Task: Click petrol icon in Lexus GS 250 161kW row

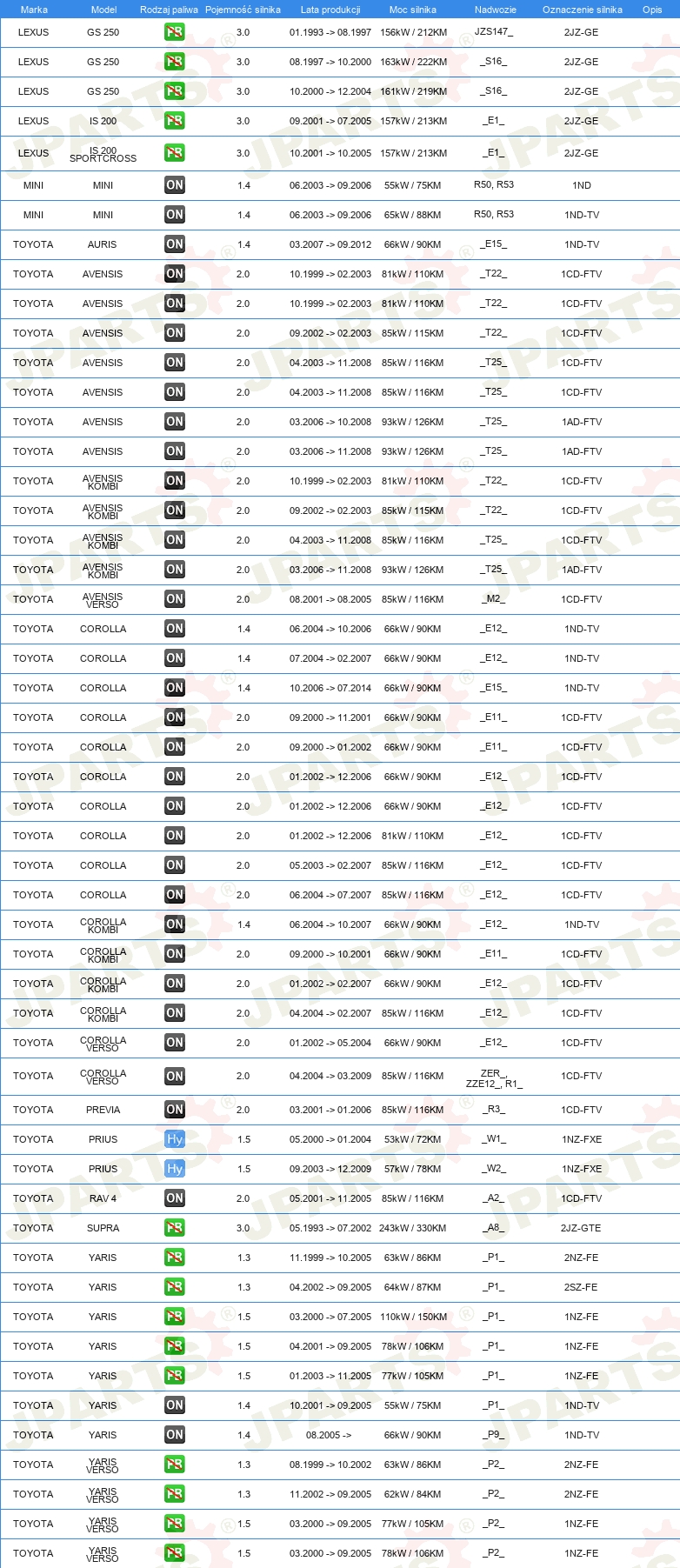Action: (175, 91)
